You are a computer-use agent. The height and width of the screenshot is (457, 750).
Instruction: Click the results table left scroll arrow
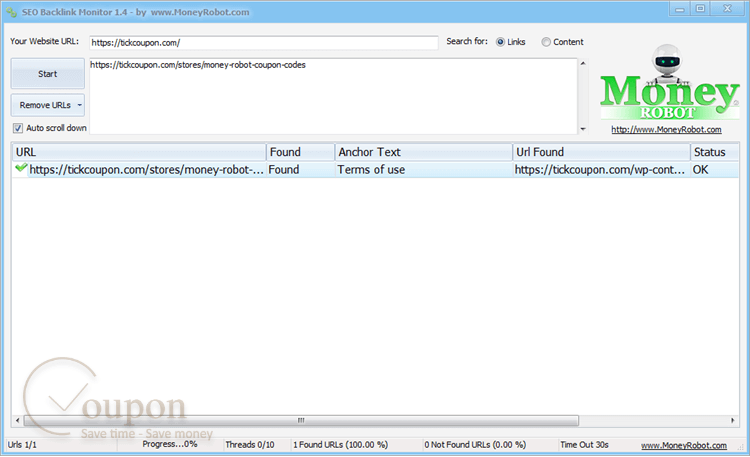point(18,421)
